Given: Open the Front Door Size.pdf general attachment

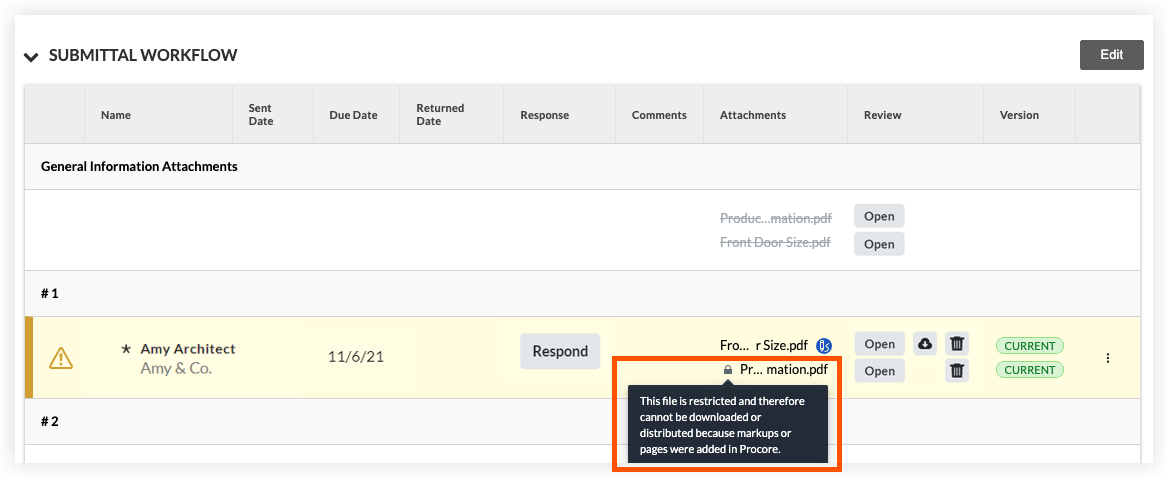Looking at the screenshot, I should tap(879, 244).
